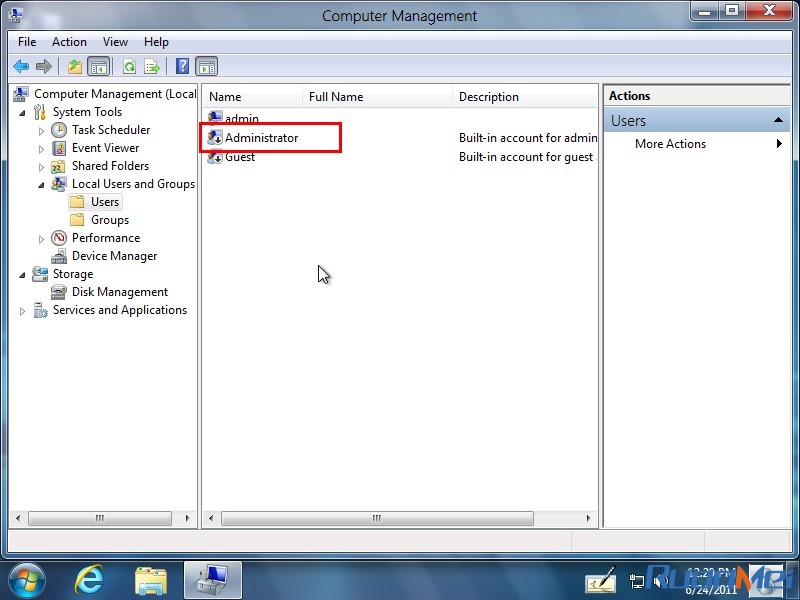This screenshot has width=800, height=600.
Task: Toggle the show/hide console tree icon
Action: point(98,66)
